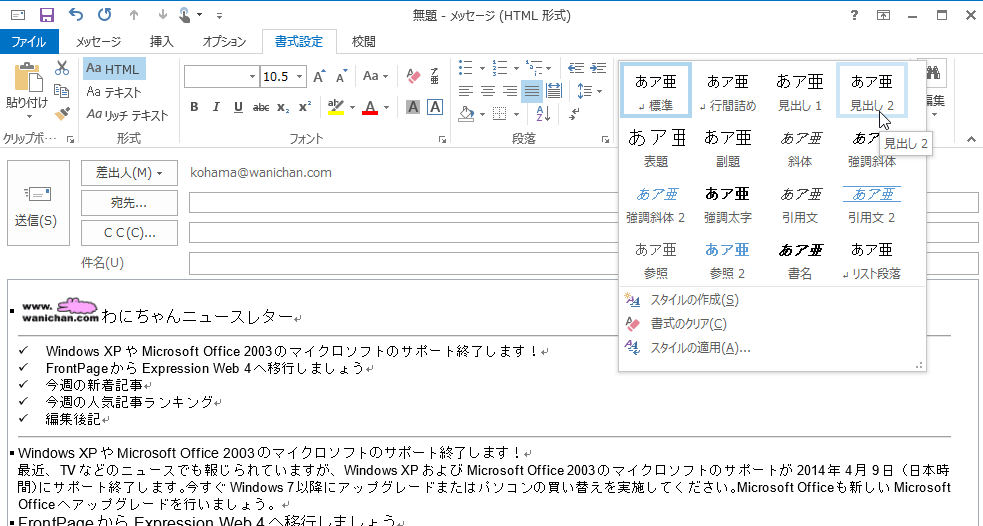Viewport: 983px width, 526px height.
Task: Click the Sort A-Z icon
Action: tap(543, 113)
